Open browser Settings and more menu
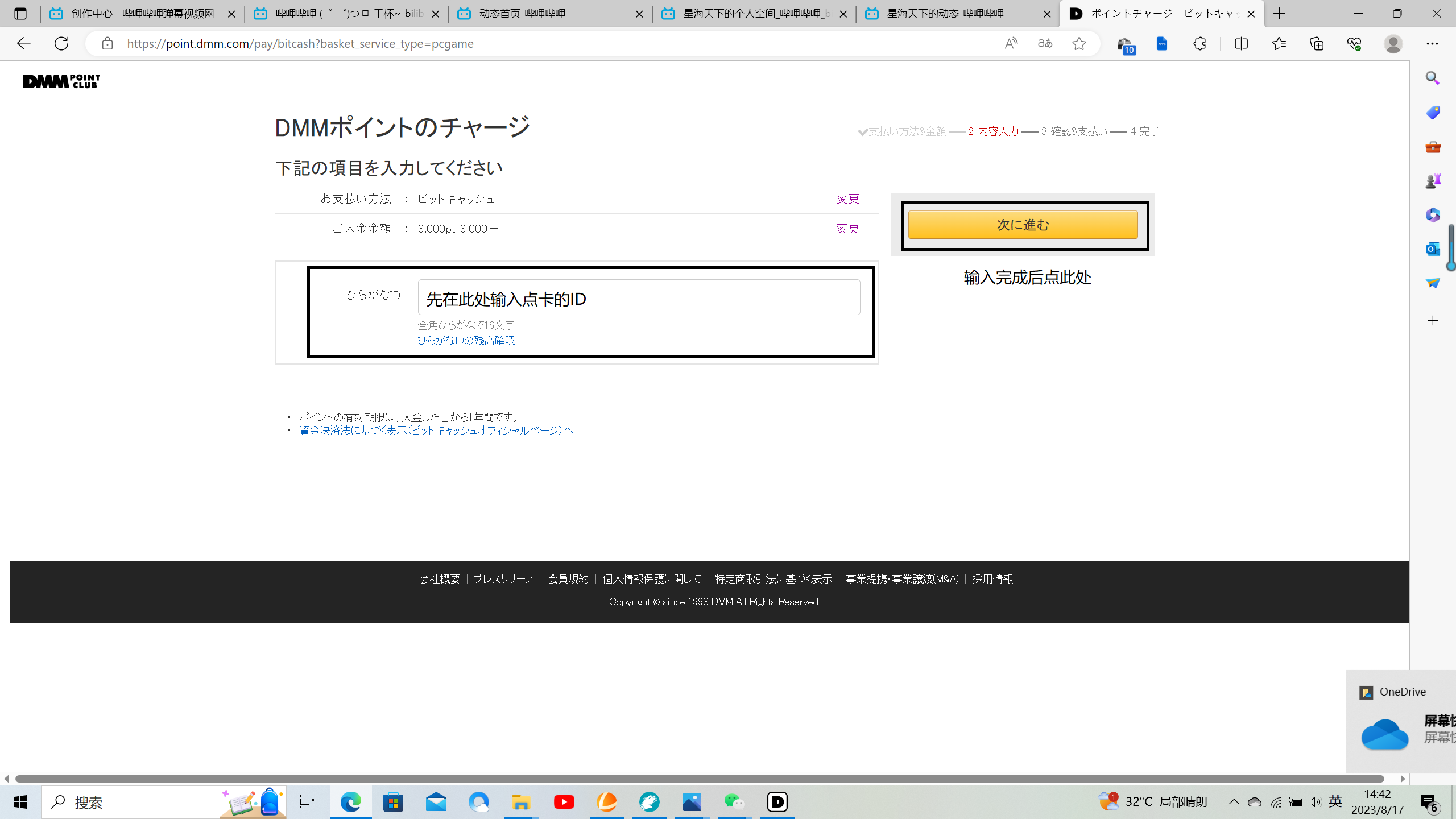The height and width of the screenshot is (819, 1456). pyautogui.click(x=1432, y=43)
